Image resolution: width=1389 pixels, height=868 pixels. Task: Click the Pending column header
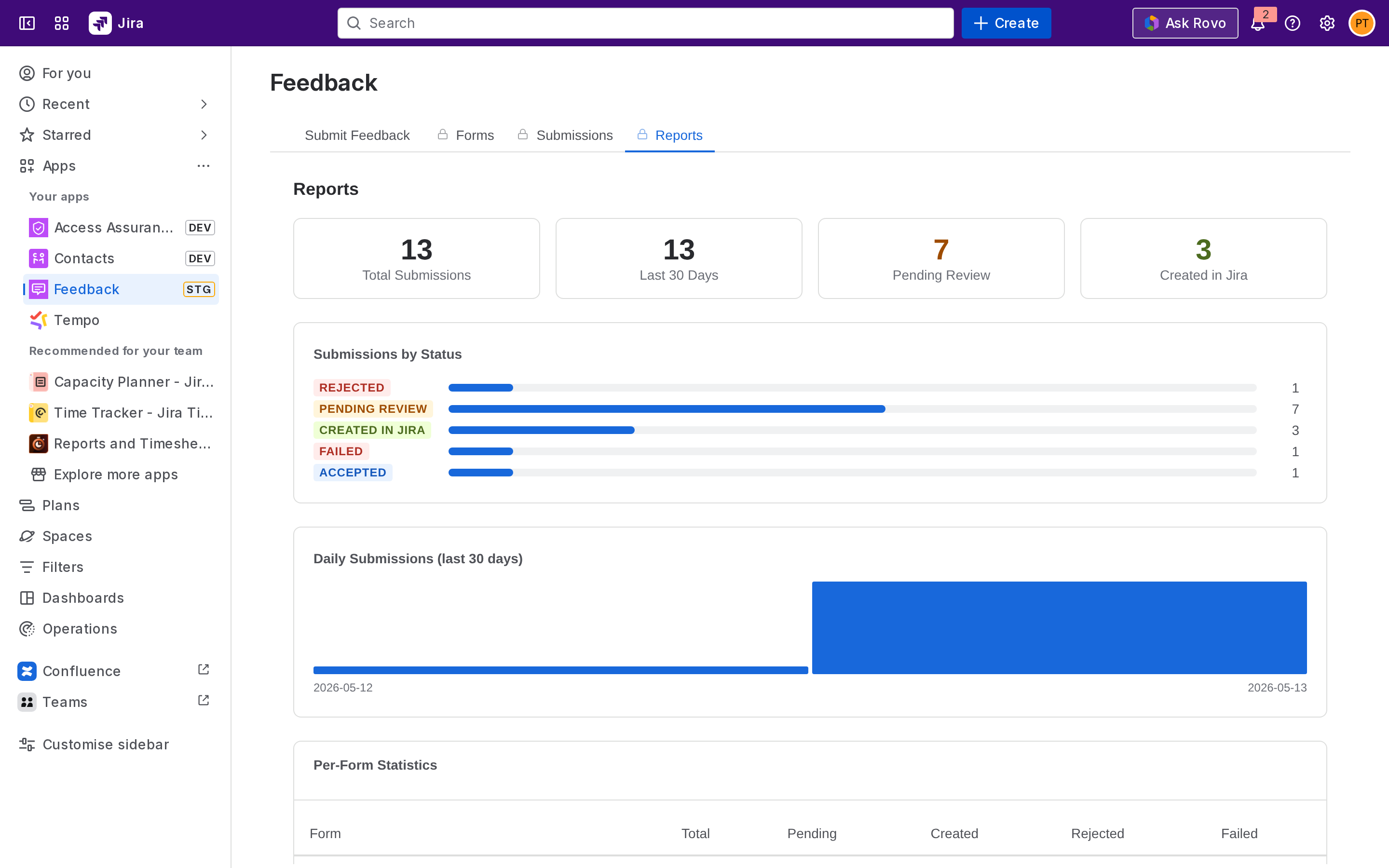(x=812, y=834)
